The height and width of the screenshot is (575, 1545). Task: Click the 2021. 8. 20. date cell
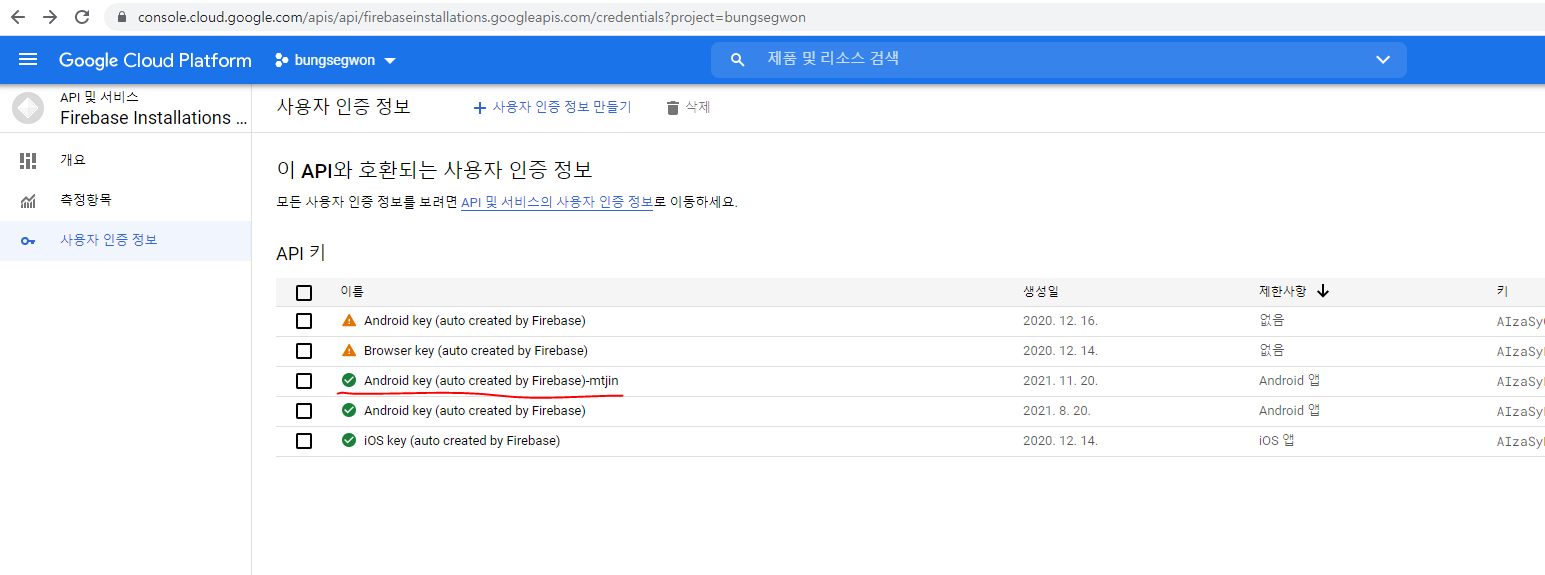1057,411
